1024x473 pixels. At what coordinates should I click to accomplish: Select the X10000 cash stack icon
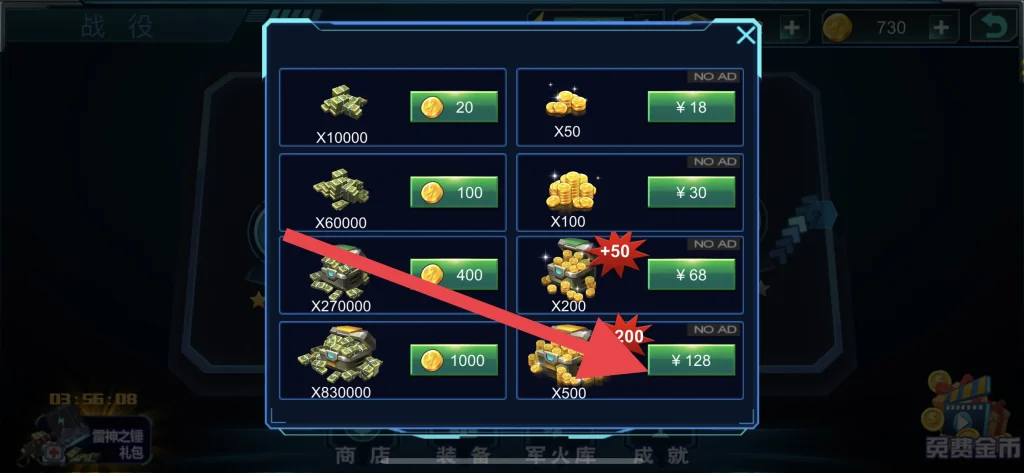(x=344, y=103)
